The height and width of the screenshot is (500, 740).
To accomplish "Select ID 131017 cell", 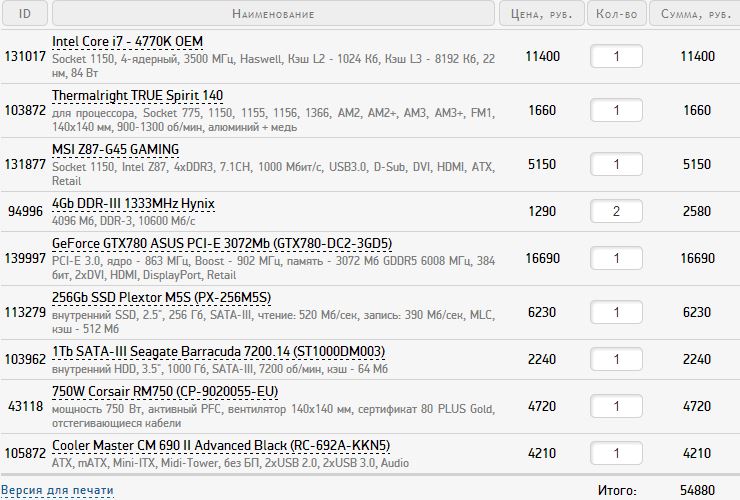I will [x=25, y=56].
